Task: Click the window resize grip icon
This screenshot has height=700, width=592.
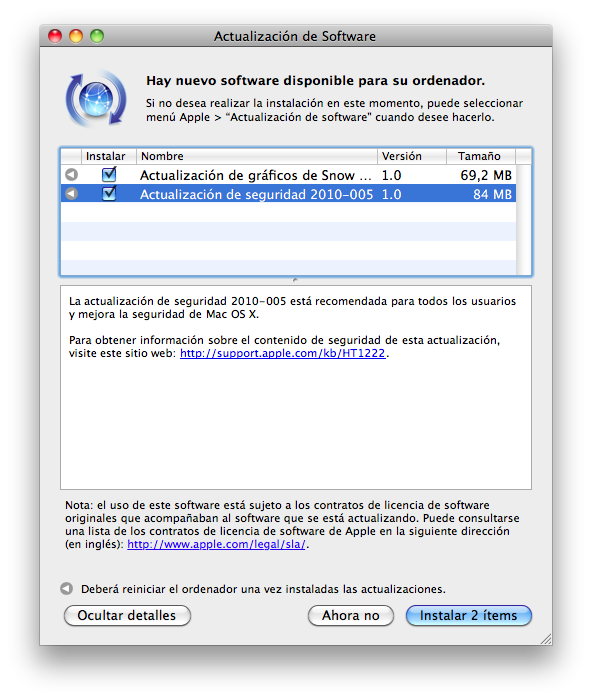Action: [x=546, y=638]
